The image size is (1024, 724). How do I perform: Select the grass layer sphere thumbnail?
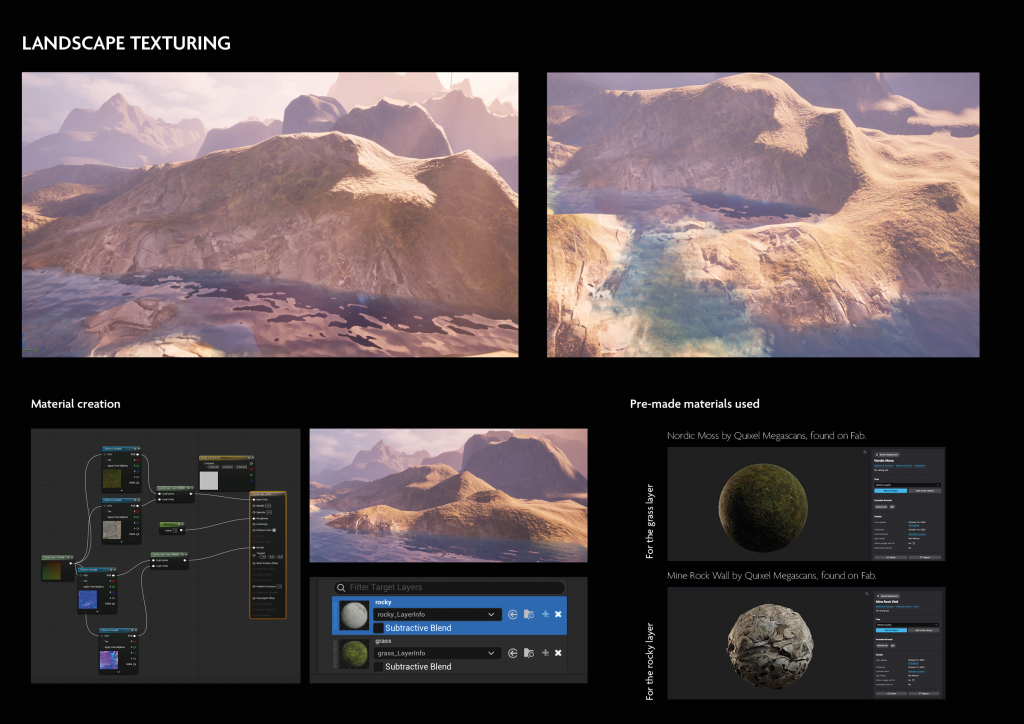354,653
